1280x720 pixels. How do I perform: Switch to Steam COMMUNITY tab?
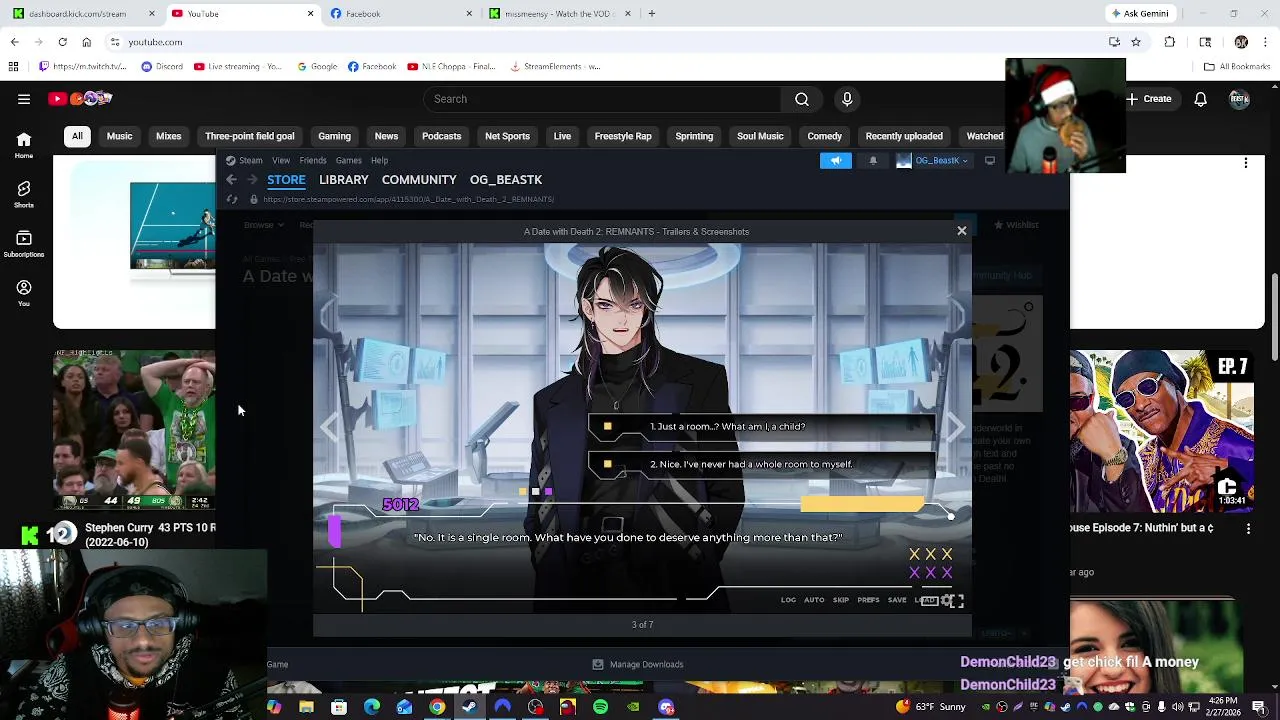[x=419, y=180]
